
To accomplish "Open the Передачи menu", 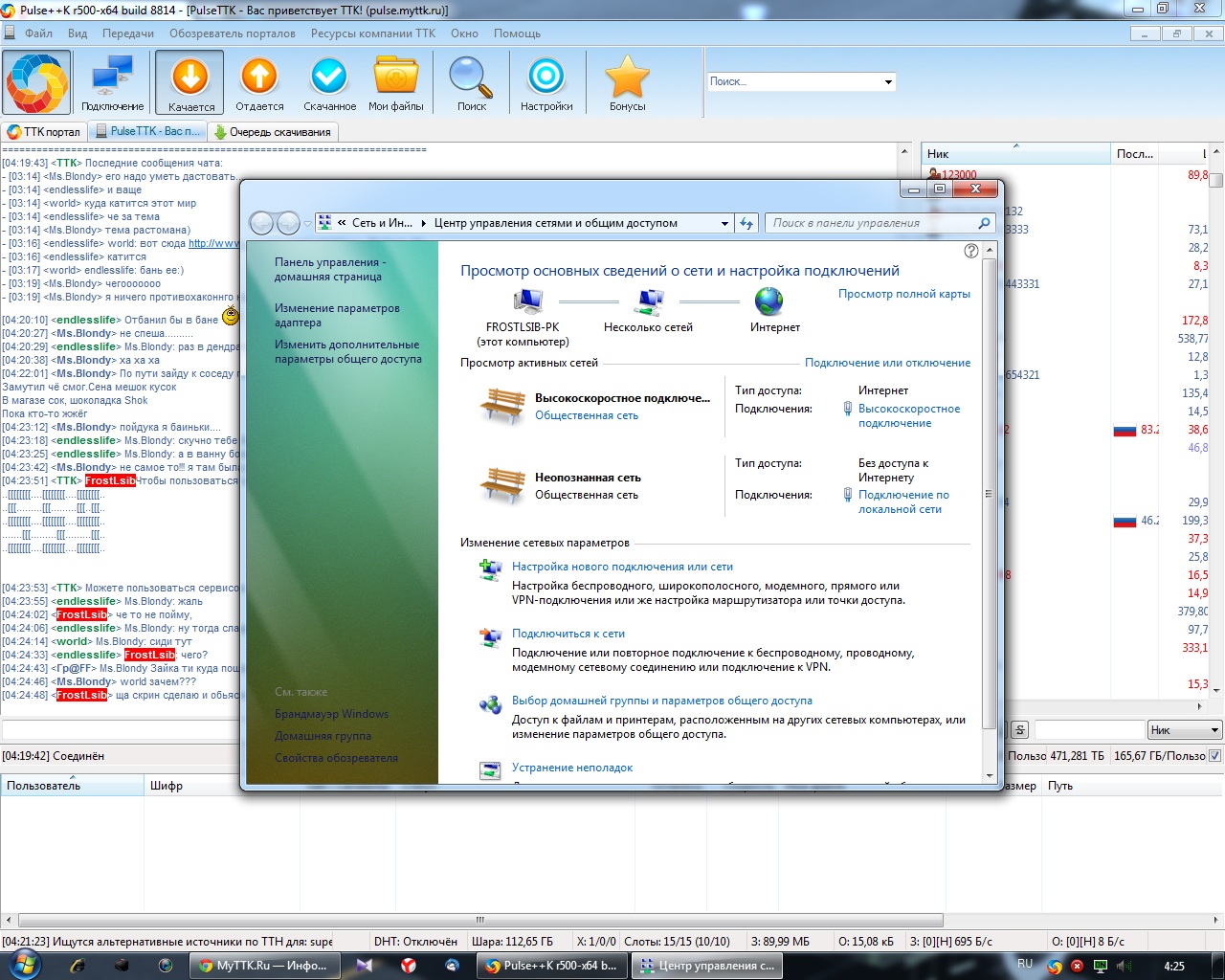I will click(128, 33).
